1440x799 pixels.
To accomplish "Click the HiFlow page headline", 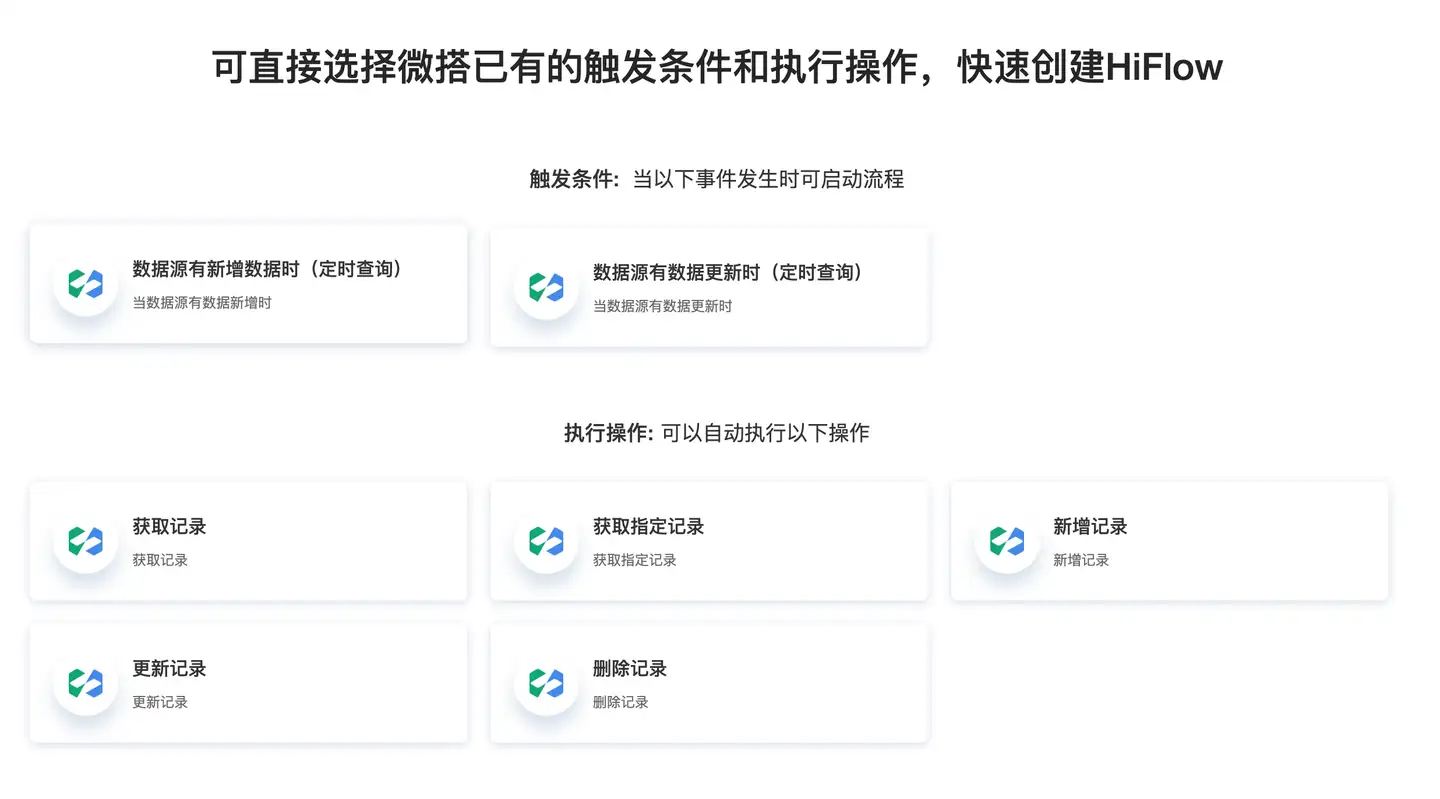I will [x=717, y=67].
